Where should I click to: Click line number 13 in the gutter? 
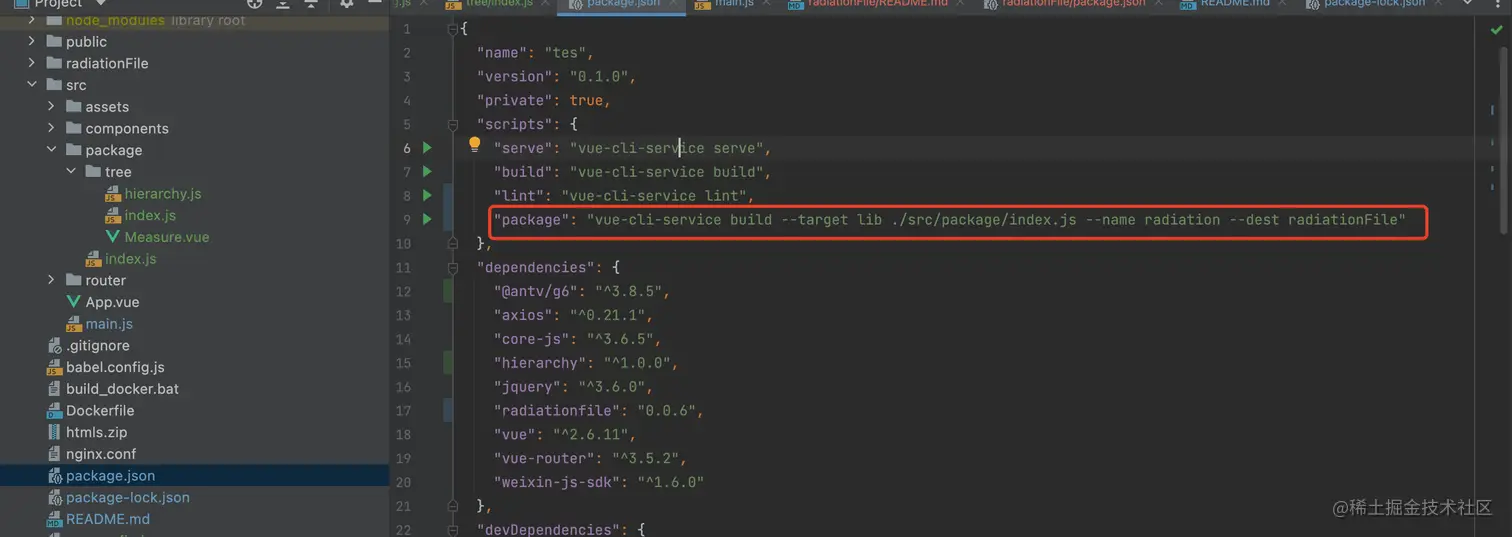click(403, 315)
